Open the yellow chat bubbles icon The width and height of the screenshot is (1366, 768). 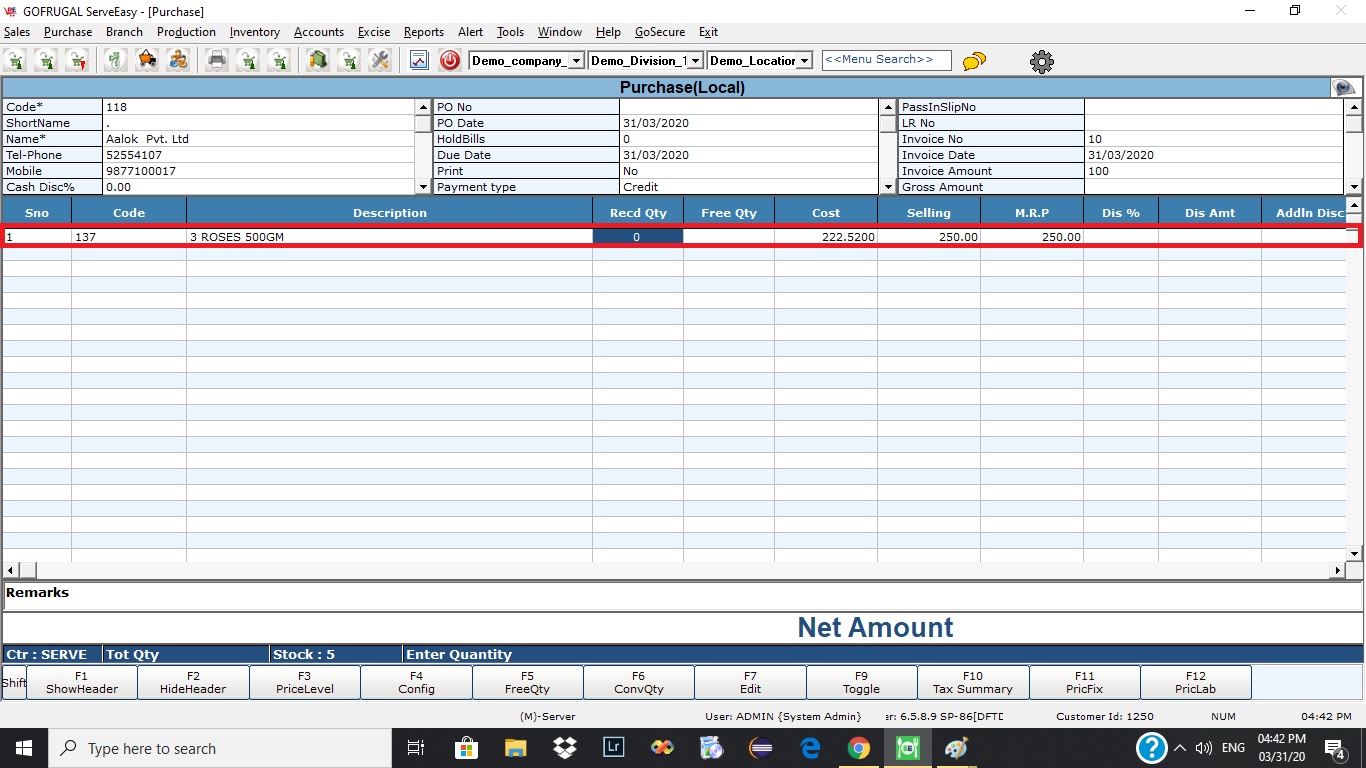[974, 61]
